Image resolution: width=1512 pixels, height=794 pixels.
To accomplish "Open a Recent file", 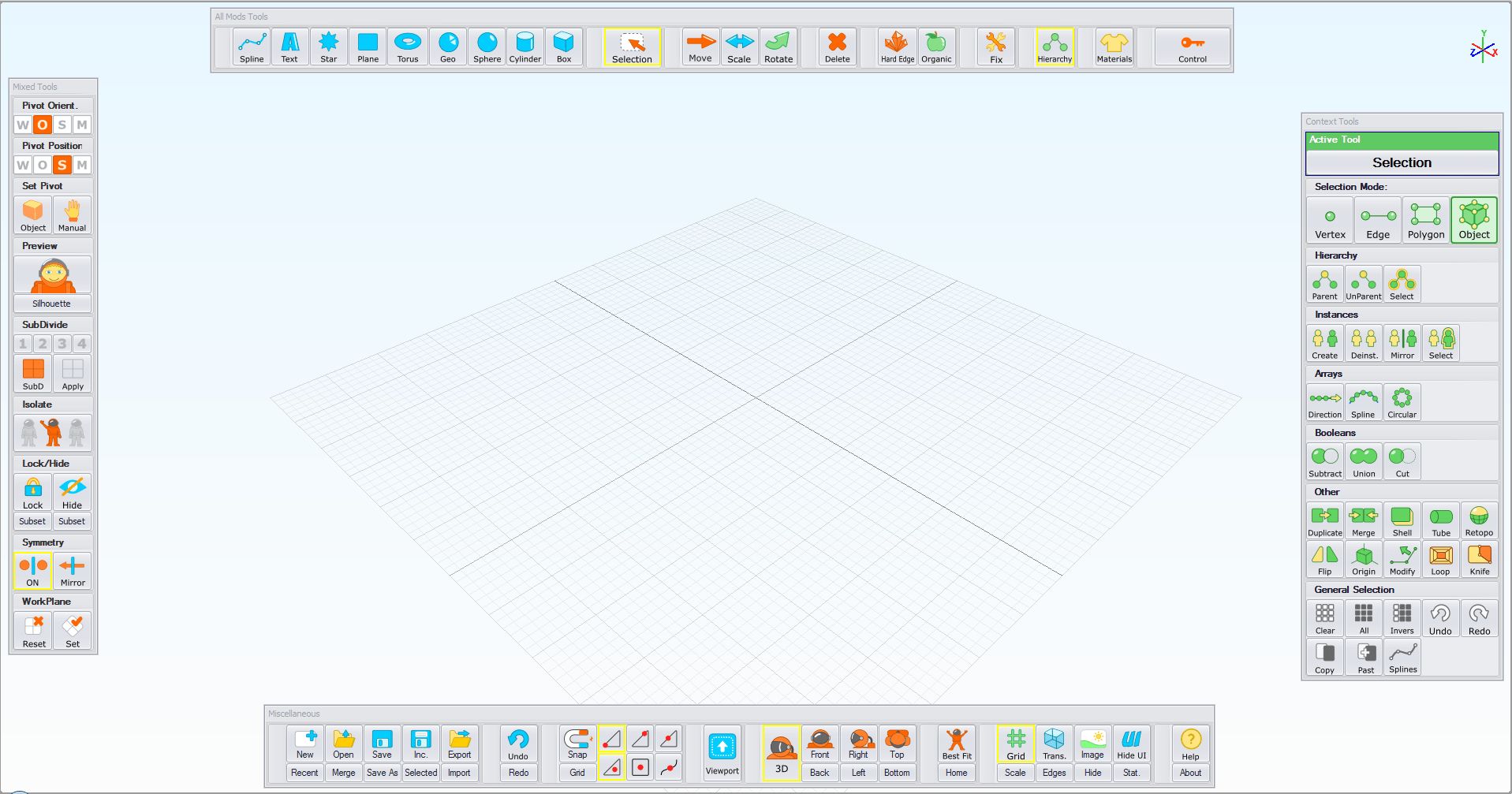I will 304,773.
